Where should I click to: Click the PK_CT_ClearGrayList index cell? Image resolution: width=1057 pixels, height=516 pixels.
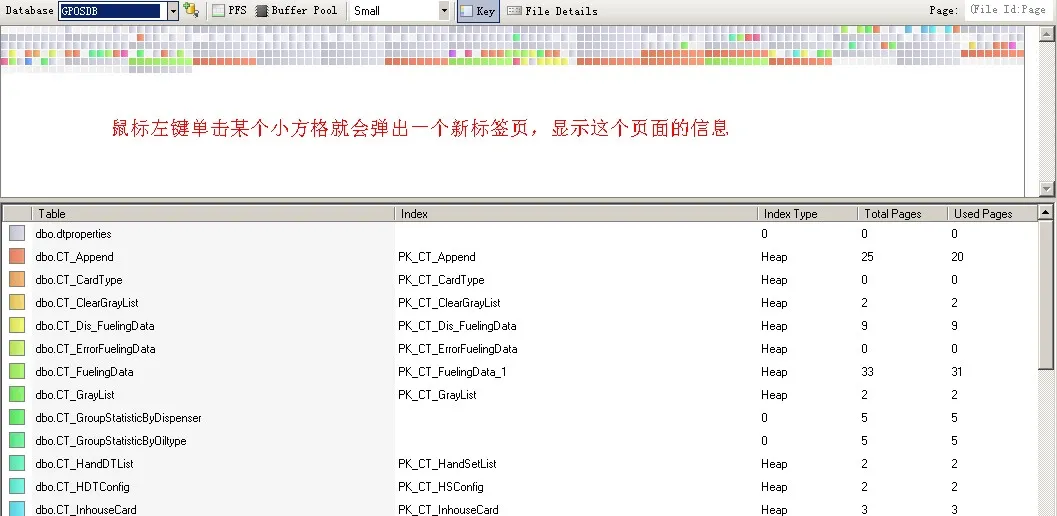pos(449,303)
